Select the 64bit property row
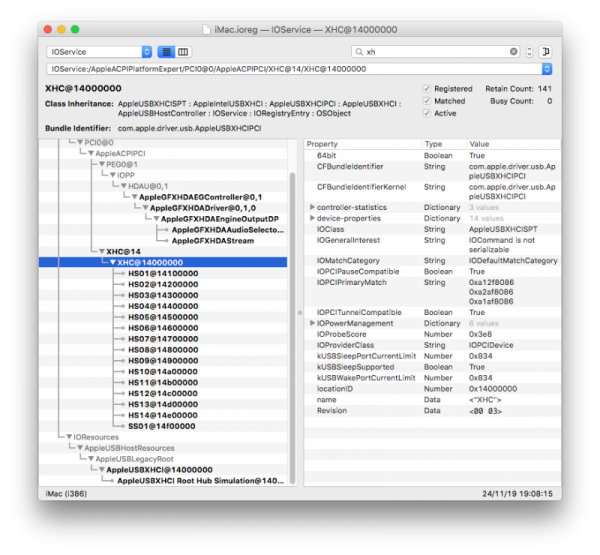The image size is (600, 555). tap(432, 155)
